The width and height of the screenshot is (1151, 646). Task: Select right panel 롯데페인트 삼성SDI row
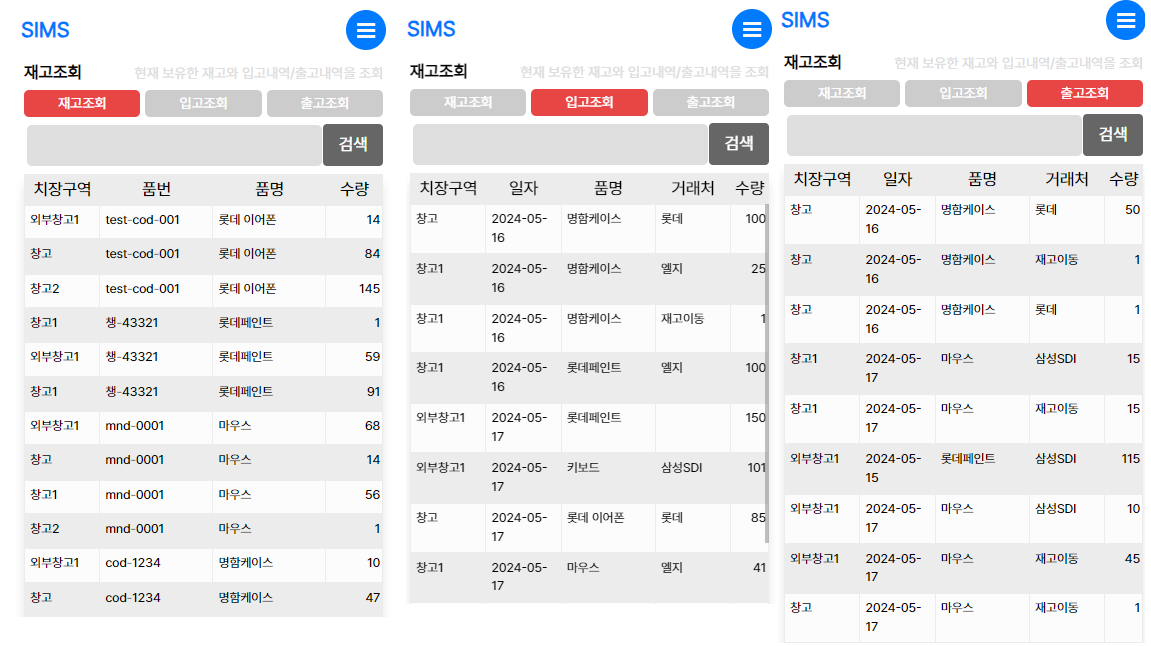point(963,468)
